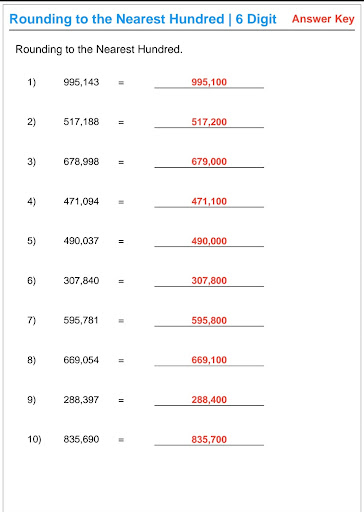The height and width of the screenshot is (512, 364).
Task: Click the answer 595,800 for problem 7
Action: click(x=209, y=320)
